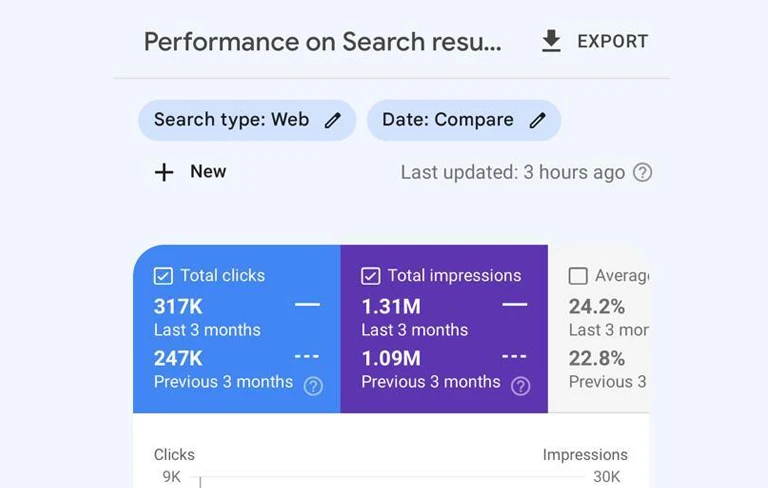Click the plus icon for new filter
The image size is (768, 488).
click(164, 172)
